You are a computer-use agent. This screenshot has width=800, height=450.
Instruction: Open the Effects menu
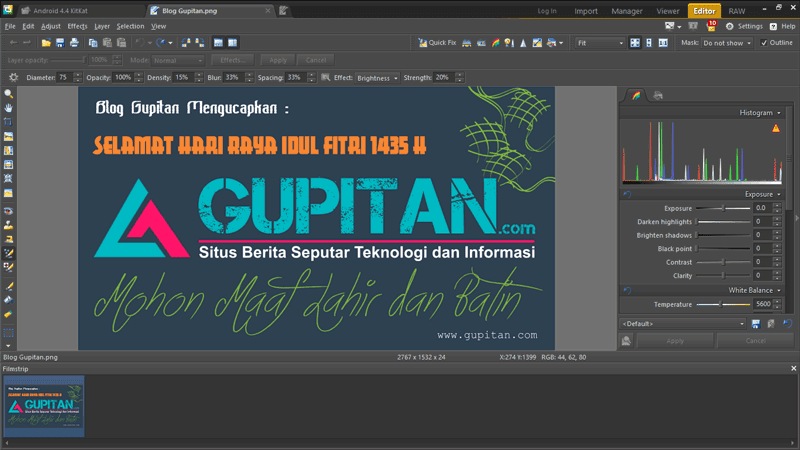[78, 26]
